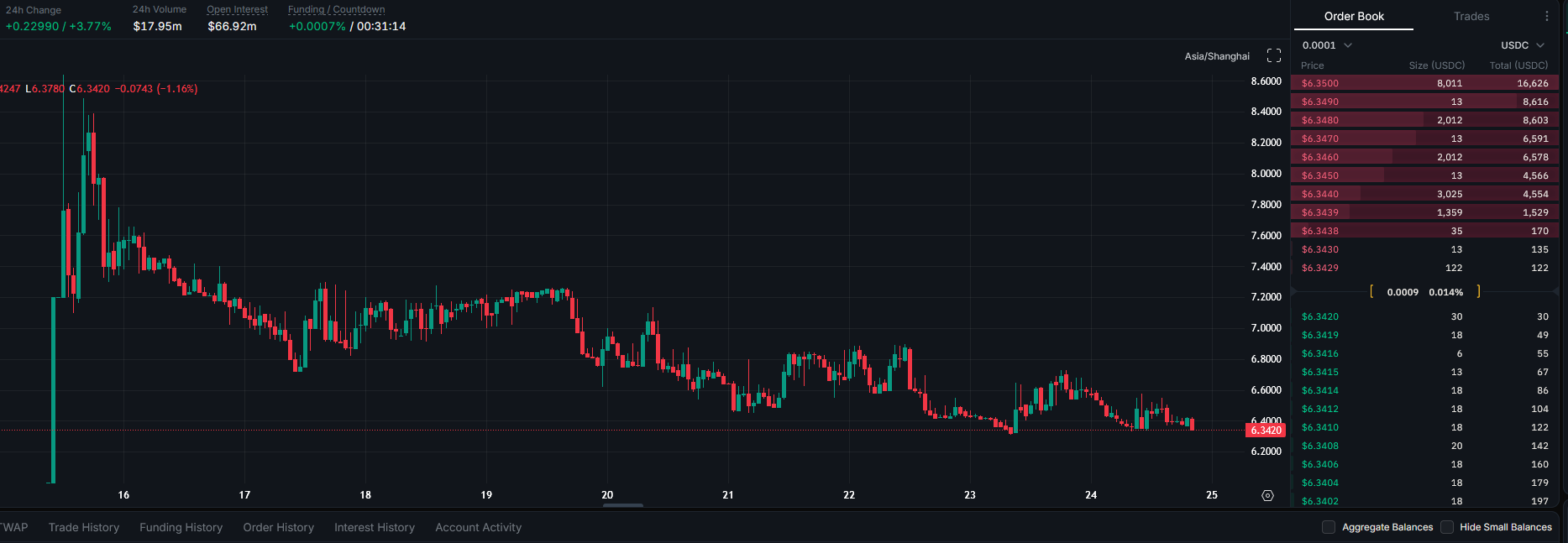
Task: Switch to the Trades tab
Action: 1471,16
